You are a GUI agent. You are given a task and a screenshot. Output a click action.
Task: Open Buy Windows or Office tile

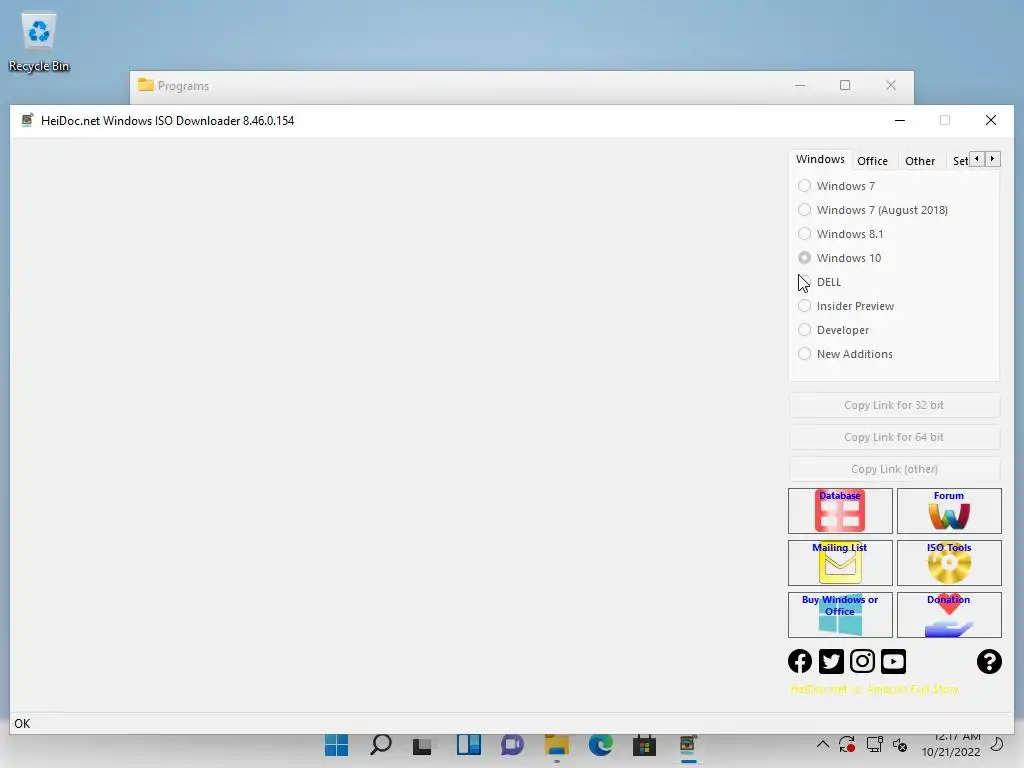click(x=840, y=615)
